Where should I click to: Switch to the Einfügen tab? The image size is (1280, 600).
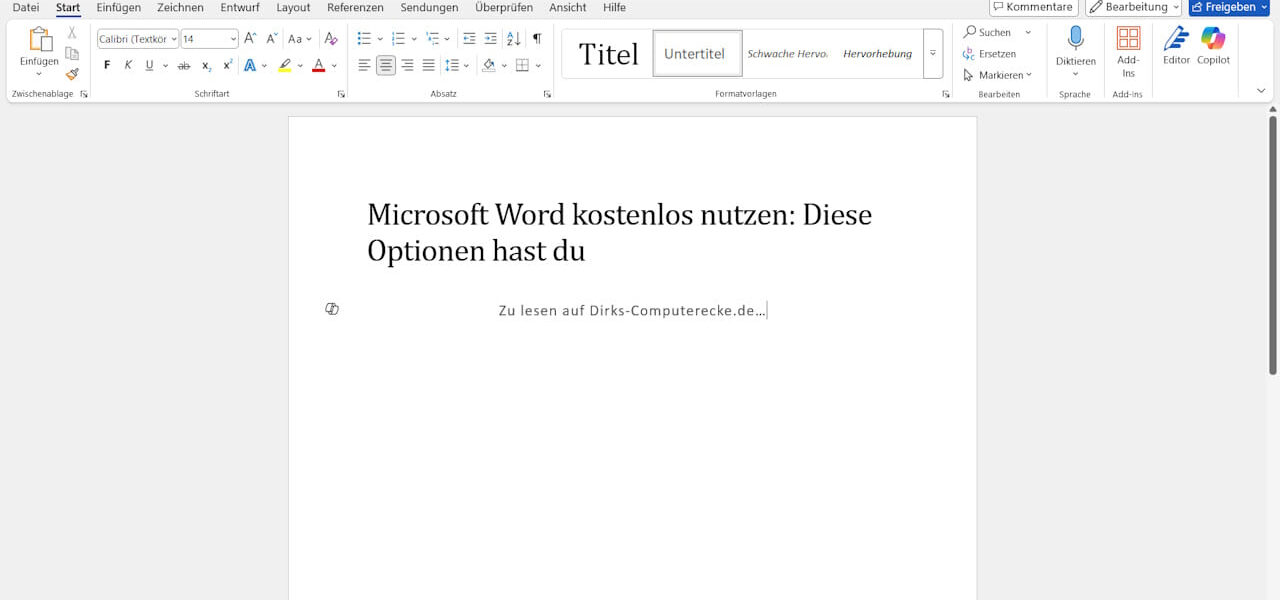click(x=118, y=7)
